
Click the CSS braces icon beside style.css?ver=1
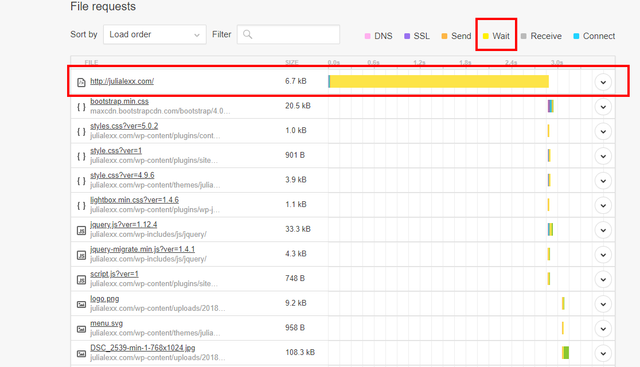(81, 156)
